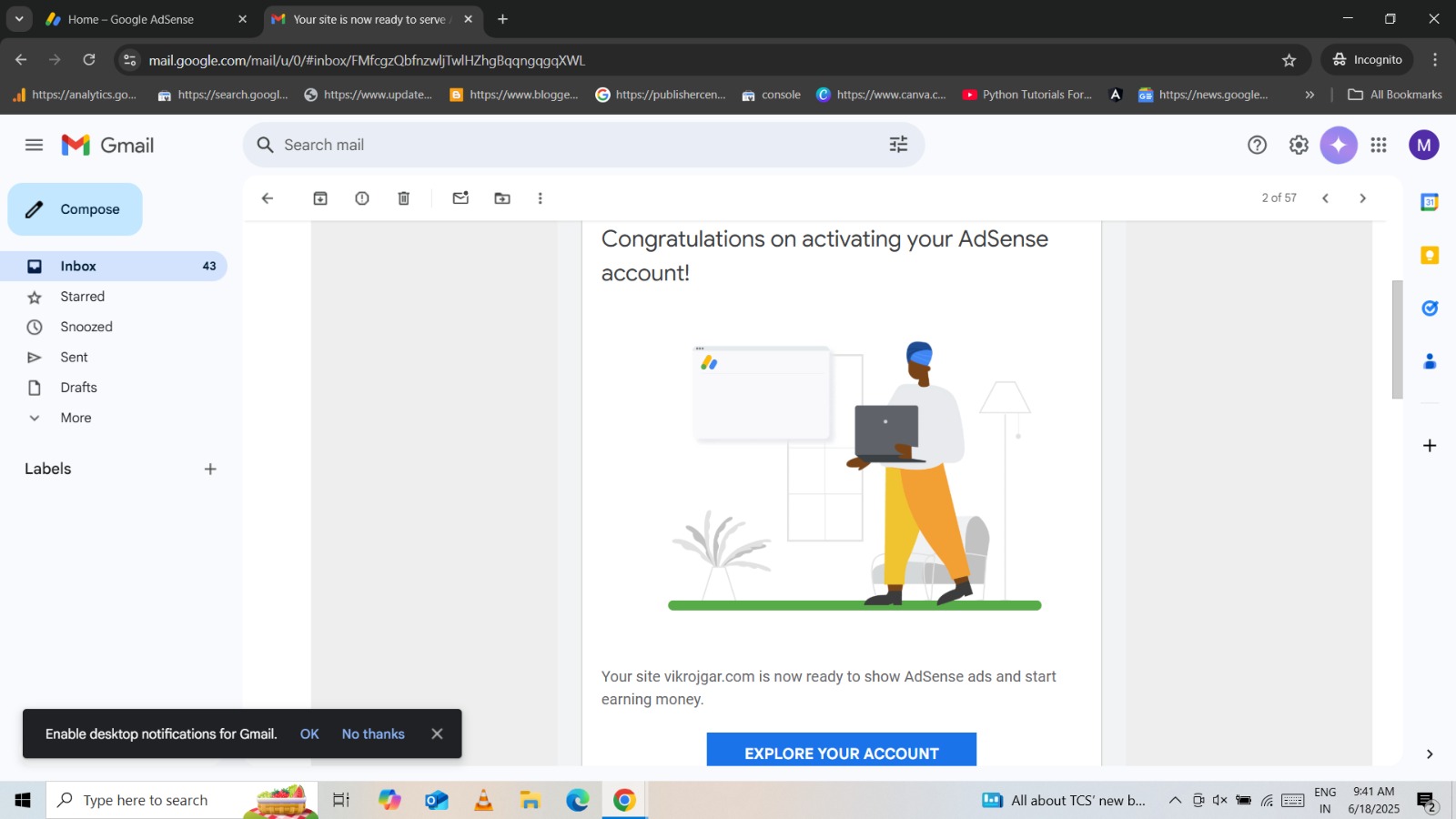Click No thanks on notification prompt
This screenshot has width=1456, height=819.
(373, 734)
